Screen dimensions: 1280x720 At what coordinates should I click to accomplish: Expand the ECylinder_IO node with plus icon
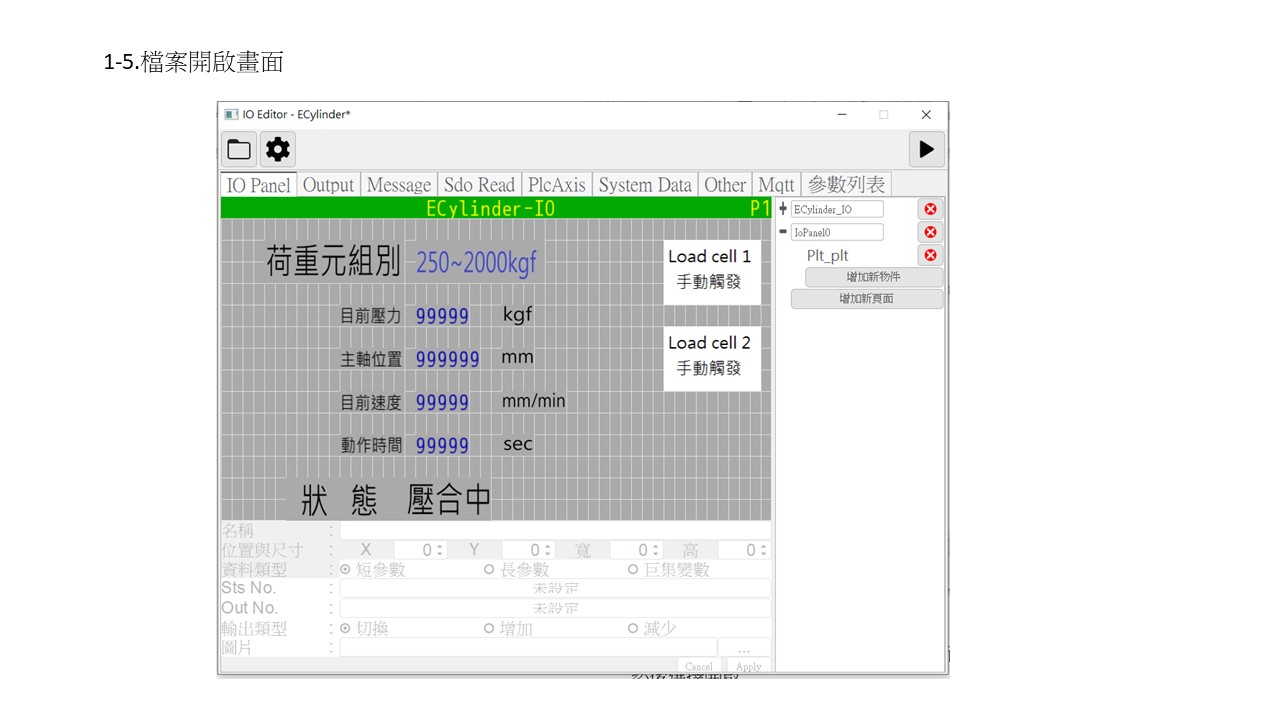pos(783,209)
